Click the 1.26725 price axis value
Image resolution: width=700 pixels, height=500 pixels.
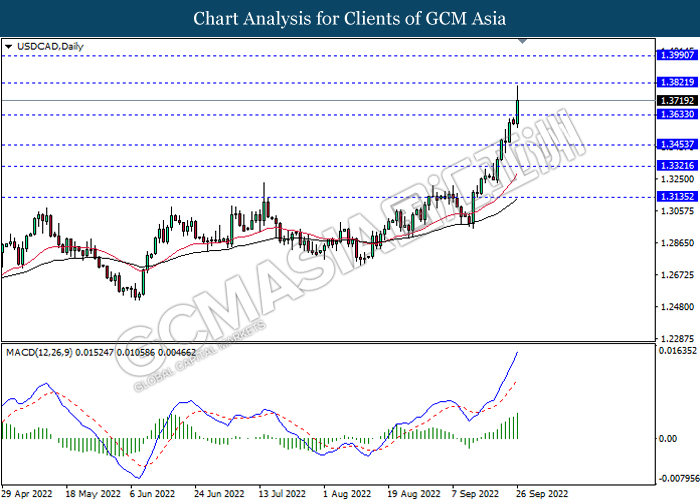click(x=677, y=275)
